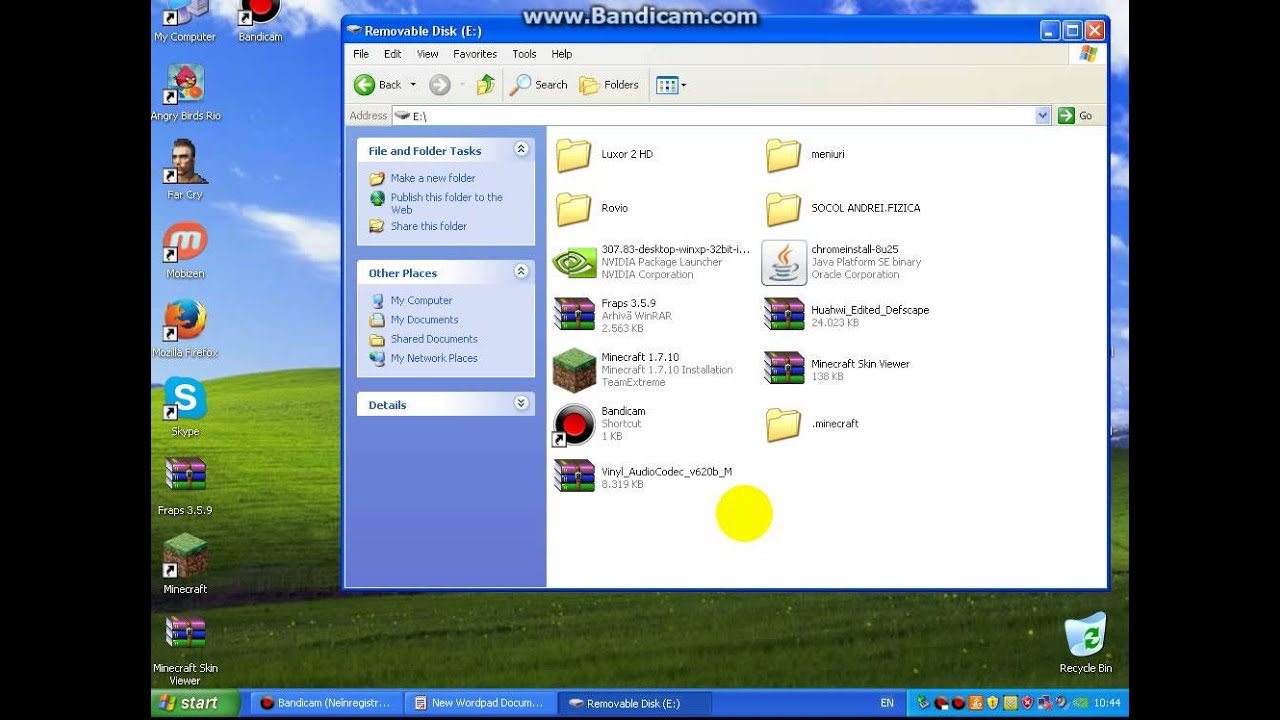Open Back button history dropdown arrow
This screenshot has width=1280, height=720.
coord(412,85)
